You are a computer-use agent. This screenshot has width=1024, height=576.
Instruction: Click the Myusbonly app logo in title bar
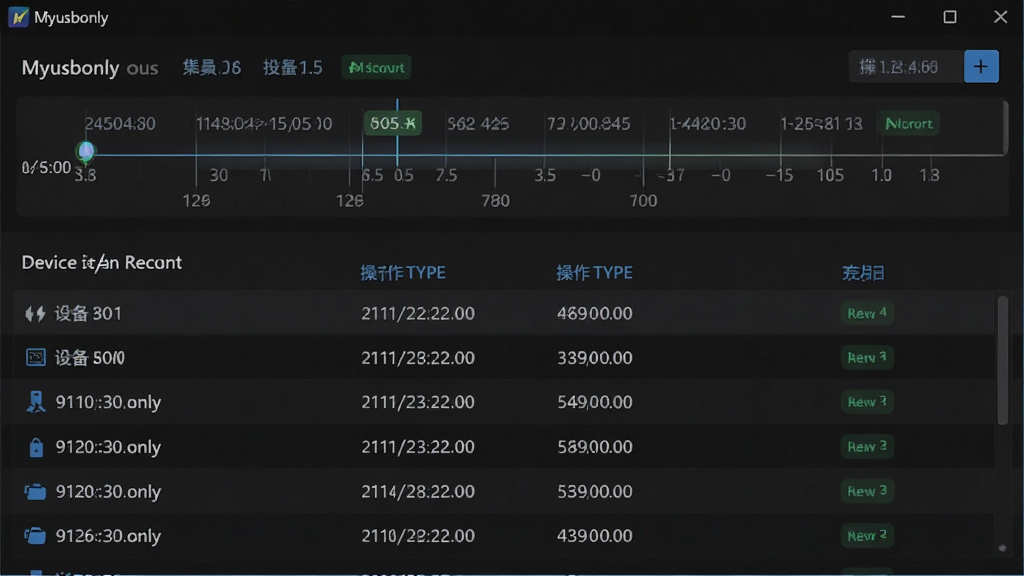click(18, 17)
